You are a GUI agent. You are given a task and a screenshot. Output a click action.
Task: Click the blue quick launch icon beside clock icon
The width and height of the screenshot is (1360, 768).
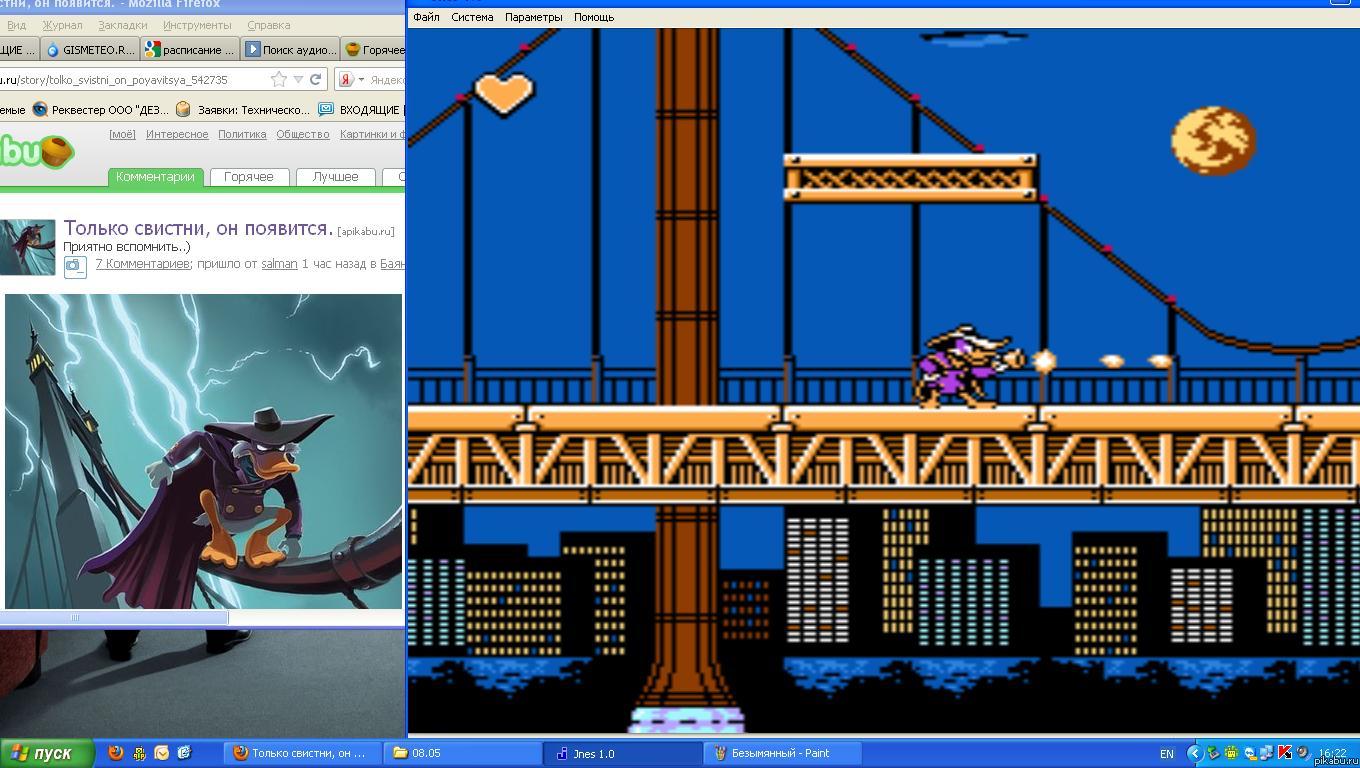[x=184, y=753]
